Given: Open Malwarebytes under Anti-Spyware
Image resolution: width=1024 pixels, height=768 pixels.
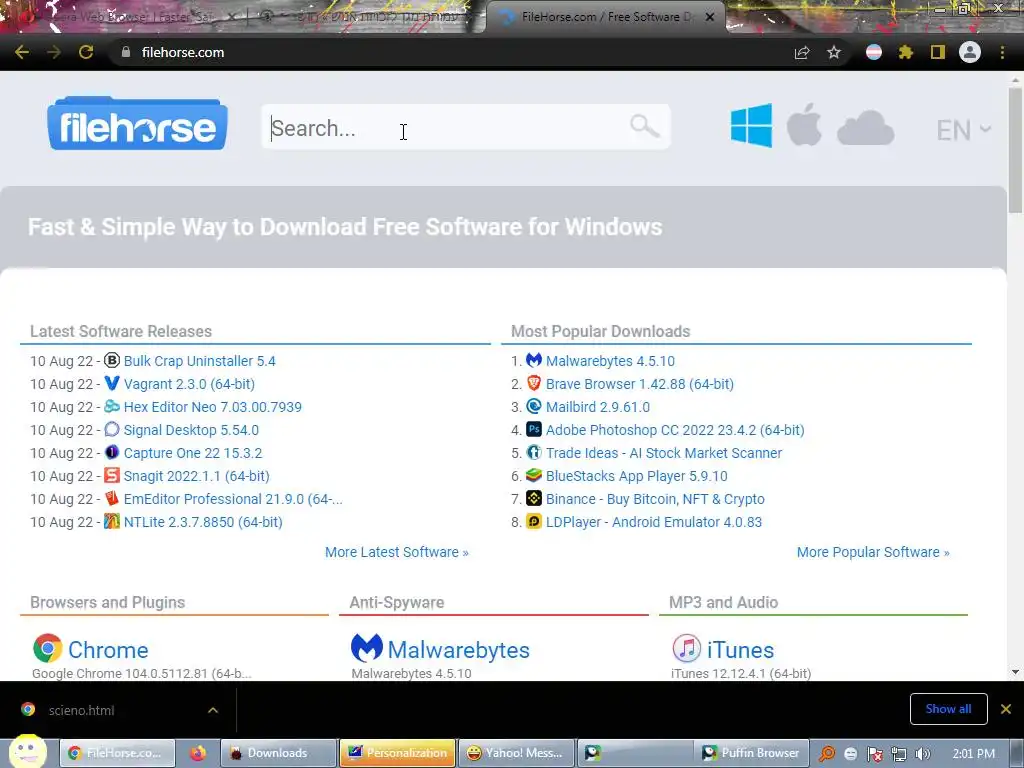Looking at the screenshot, I should tap(458, 650).
